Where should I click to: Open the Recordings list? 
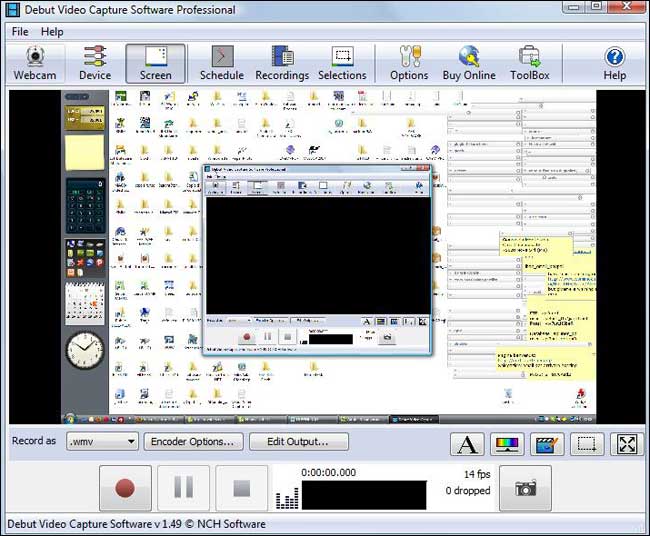pyautogui.click(x=282, y=63)
